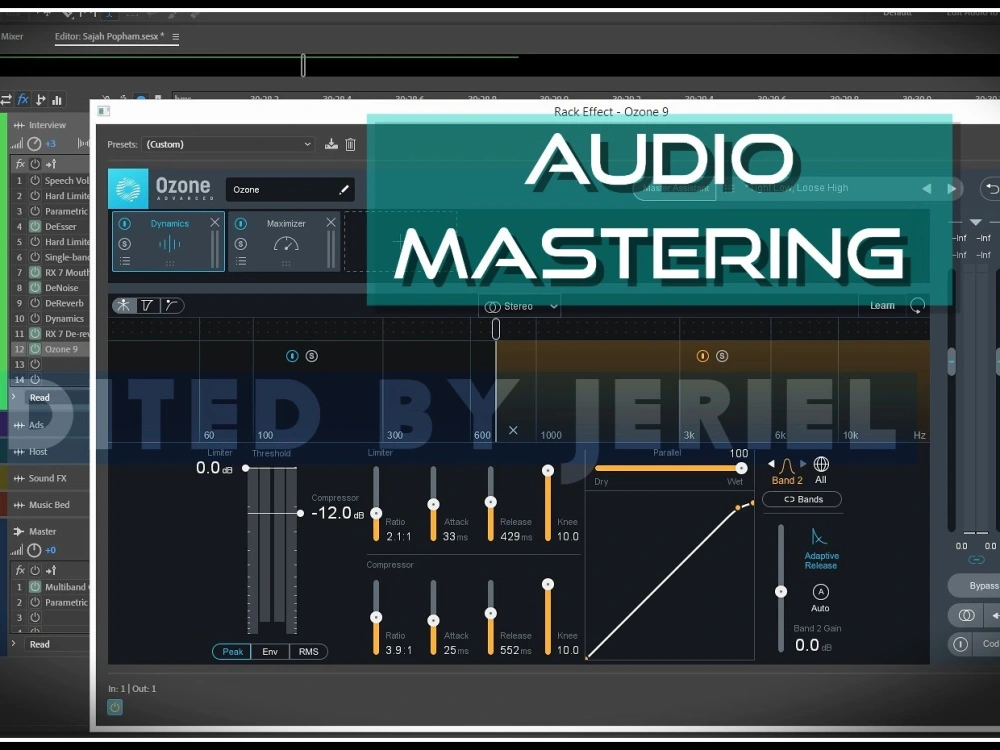Click the Interview track volume knob
The height and width of the screenshot is (750, 1000).
34,143
